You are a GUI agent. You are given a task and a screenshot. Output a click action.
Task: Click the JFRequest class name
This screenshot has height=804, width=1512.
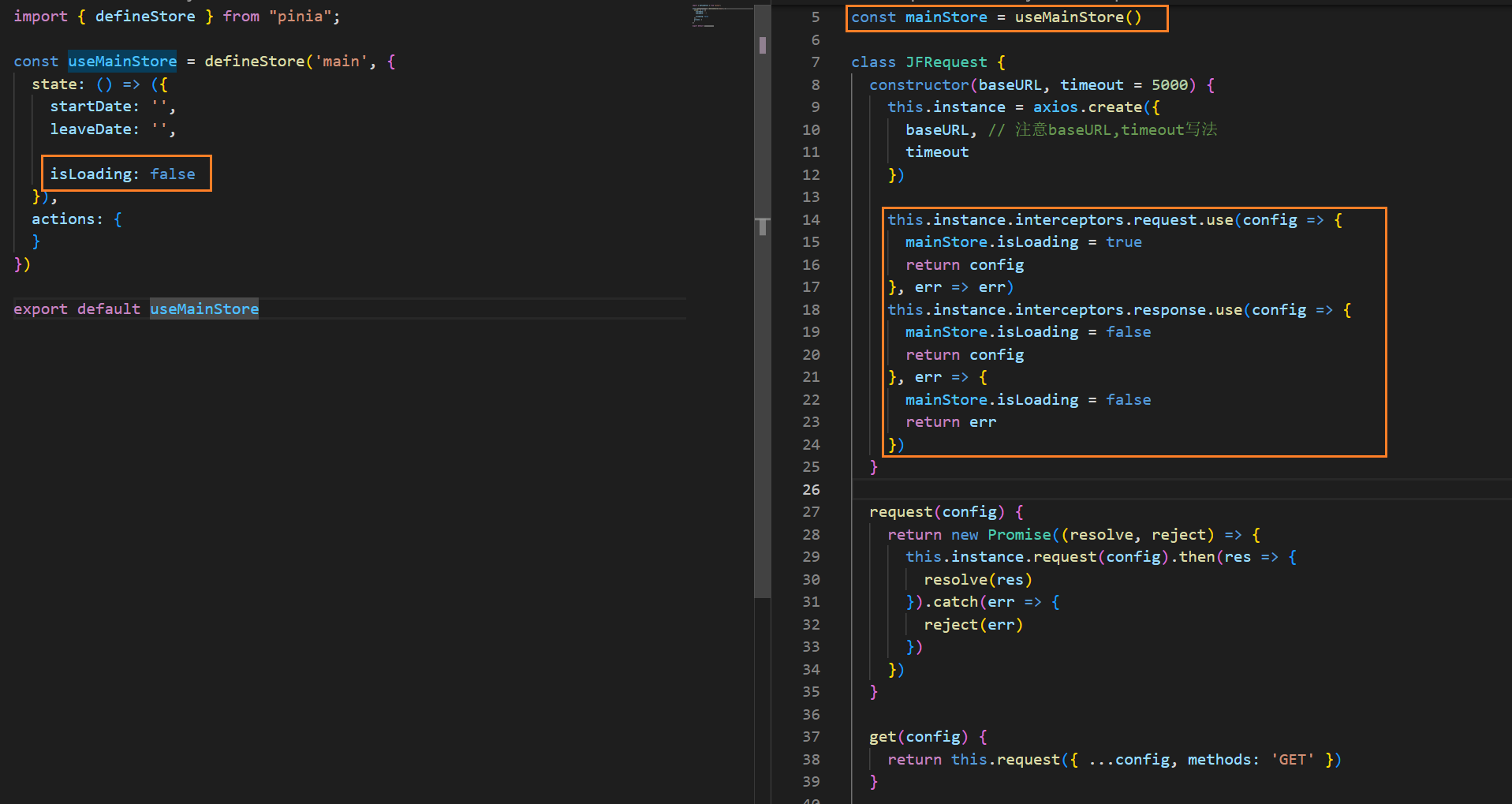(946, 62)
